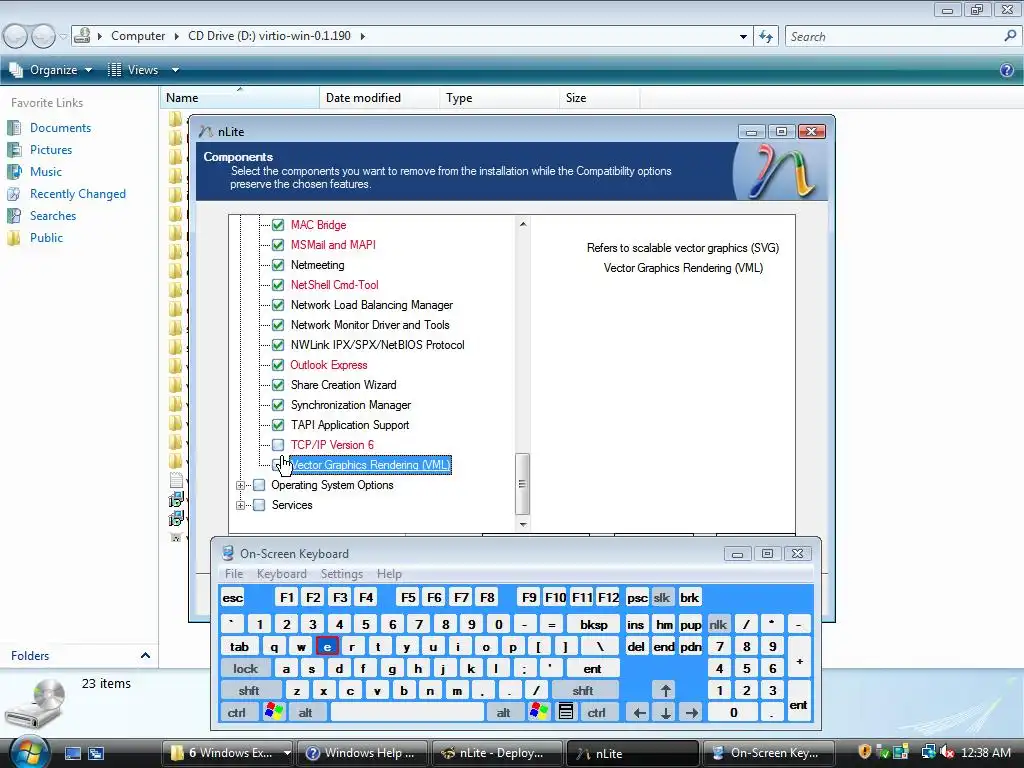Uncheck the Outlook Express checkbox
Viewport: 1024px width, 768px height.
click(278, 365)
